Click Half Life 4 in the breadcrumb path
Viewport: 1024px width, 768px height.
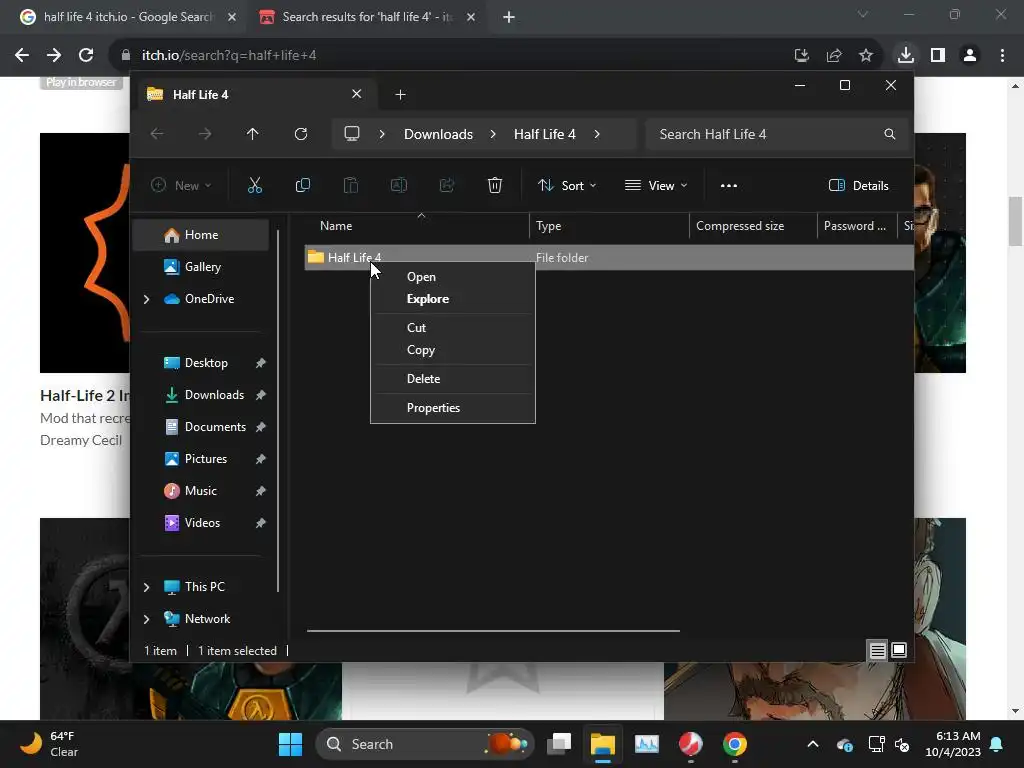click(x=545, y=134)
